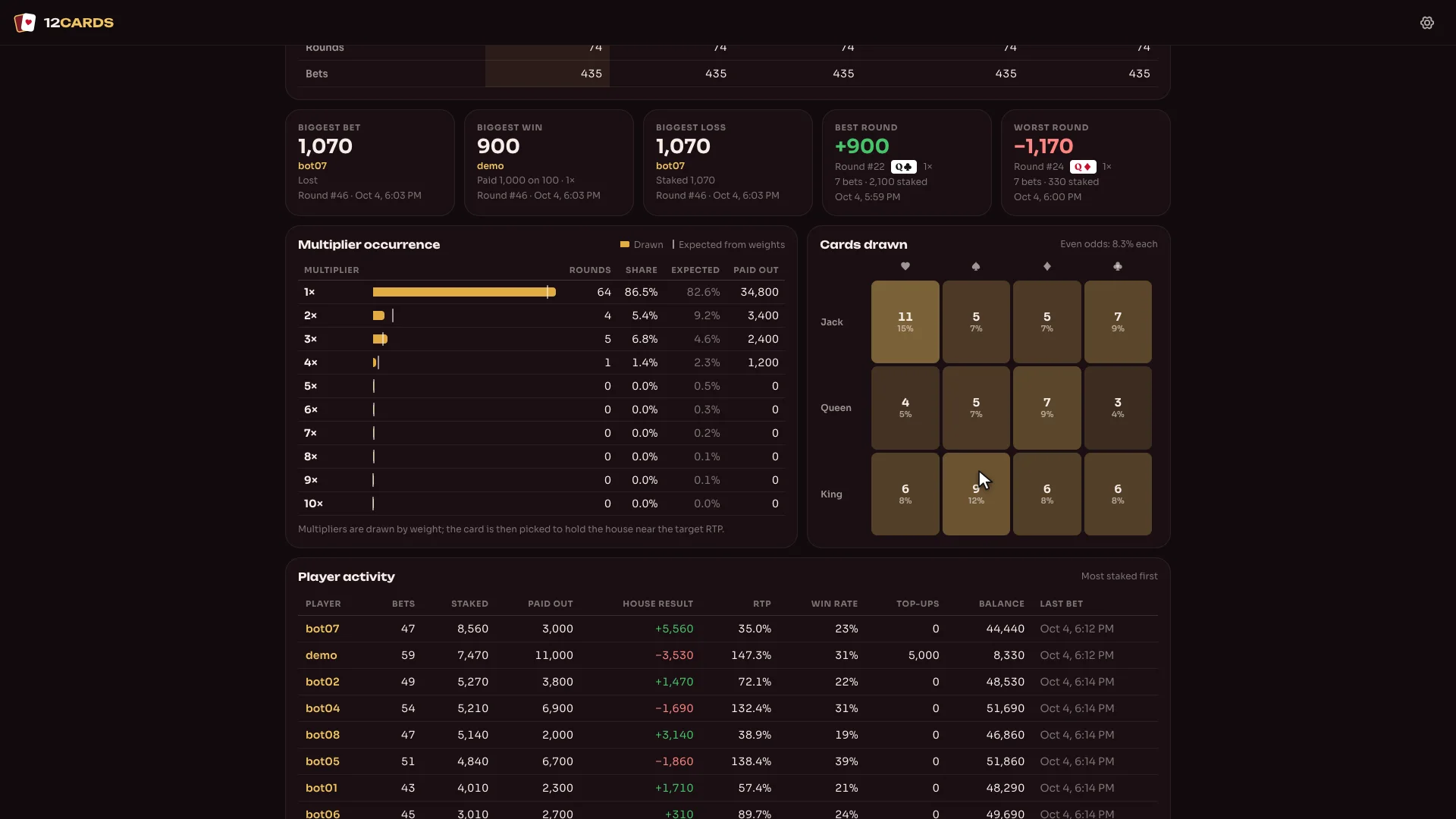
Task: Click the 1× multiplier drawn bar
Action: [464, 292]
